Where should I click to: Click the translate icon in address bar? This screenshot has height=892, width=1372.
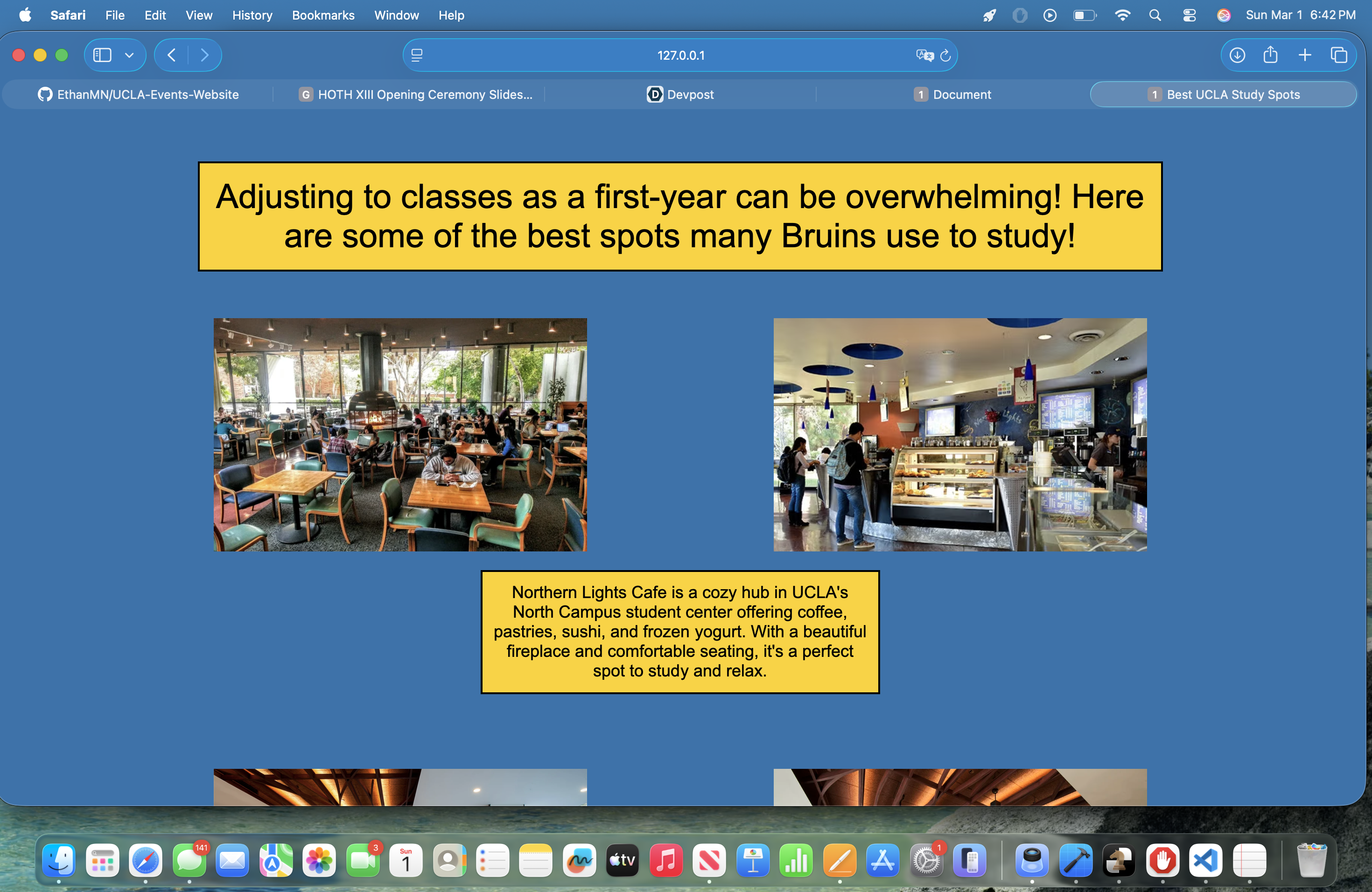(x=924, y=56)
